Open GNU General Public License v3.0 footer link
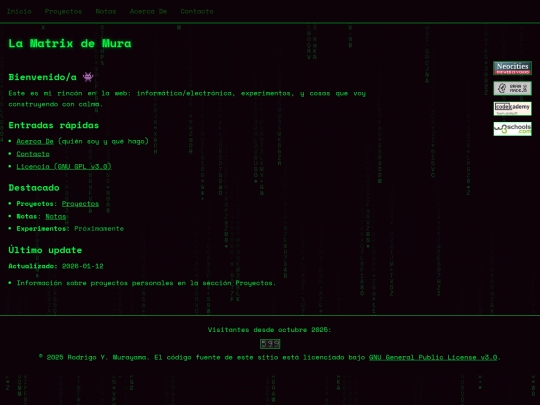This screenshot has width=540, height=405. click(x=433, y=357)
